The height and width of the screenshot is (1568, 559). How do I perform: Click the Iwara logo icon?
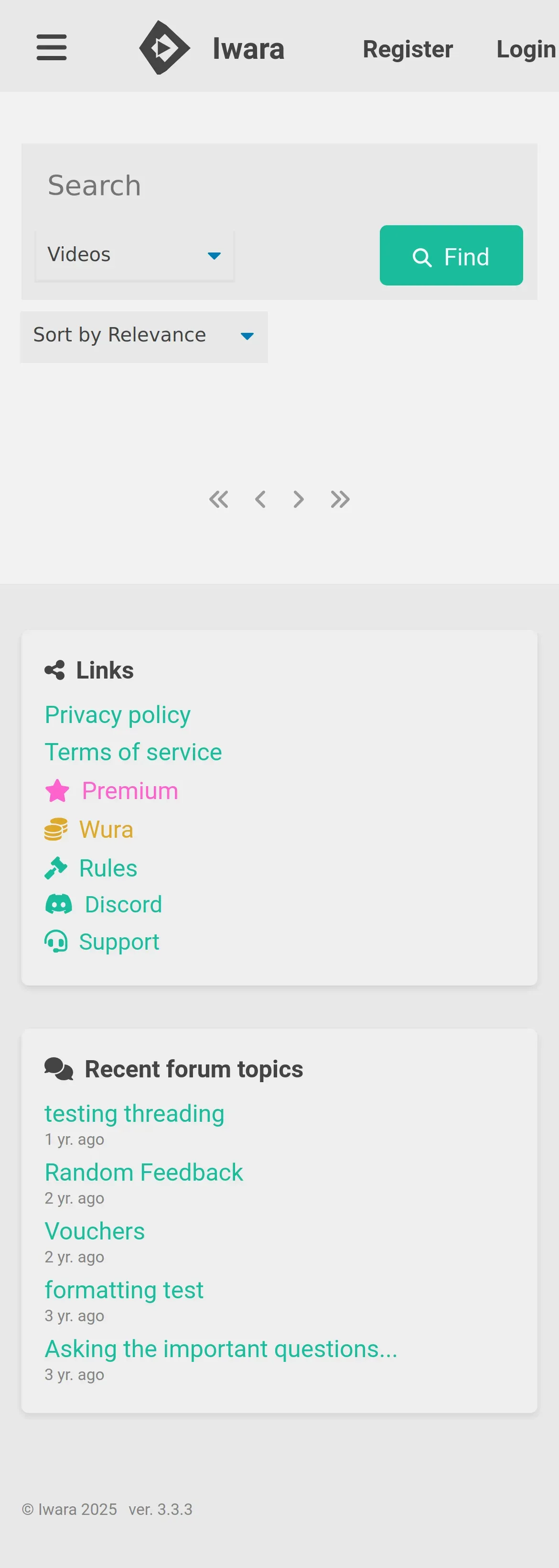[x=164, y=47]
